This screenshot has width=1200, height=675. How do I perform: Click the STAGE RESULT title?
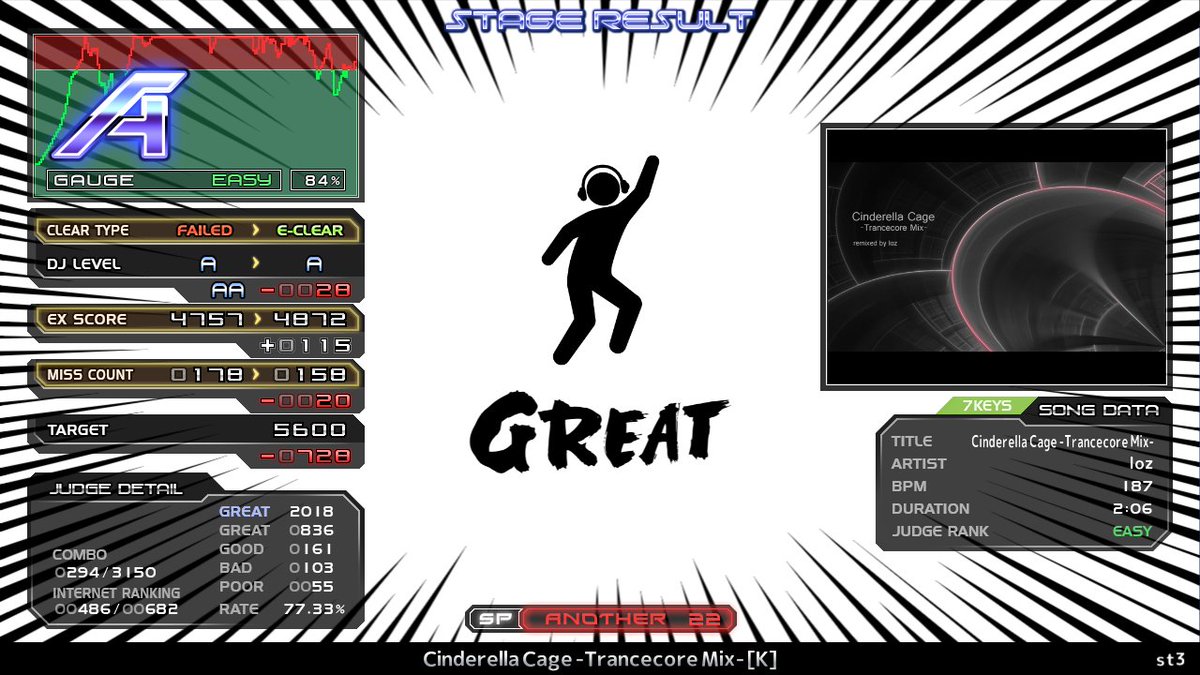[600, 19]
